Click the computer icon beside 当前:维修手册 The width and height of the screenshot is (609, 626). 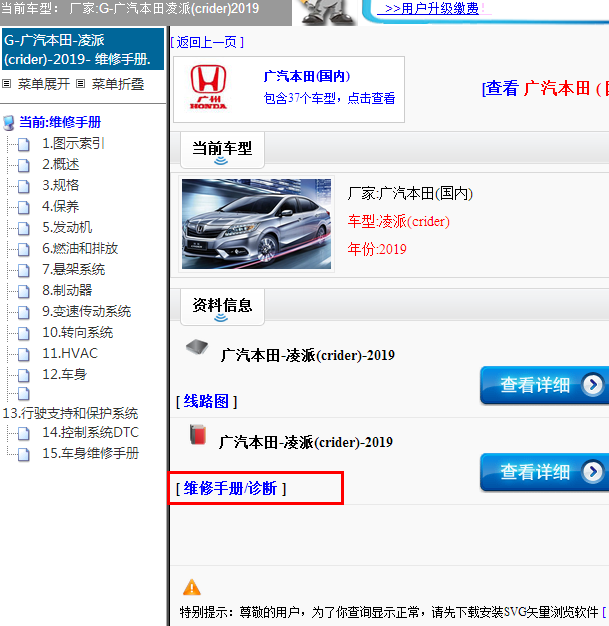(x=8, y=123)
